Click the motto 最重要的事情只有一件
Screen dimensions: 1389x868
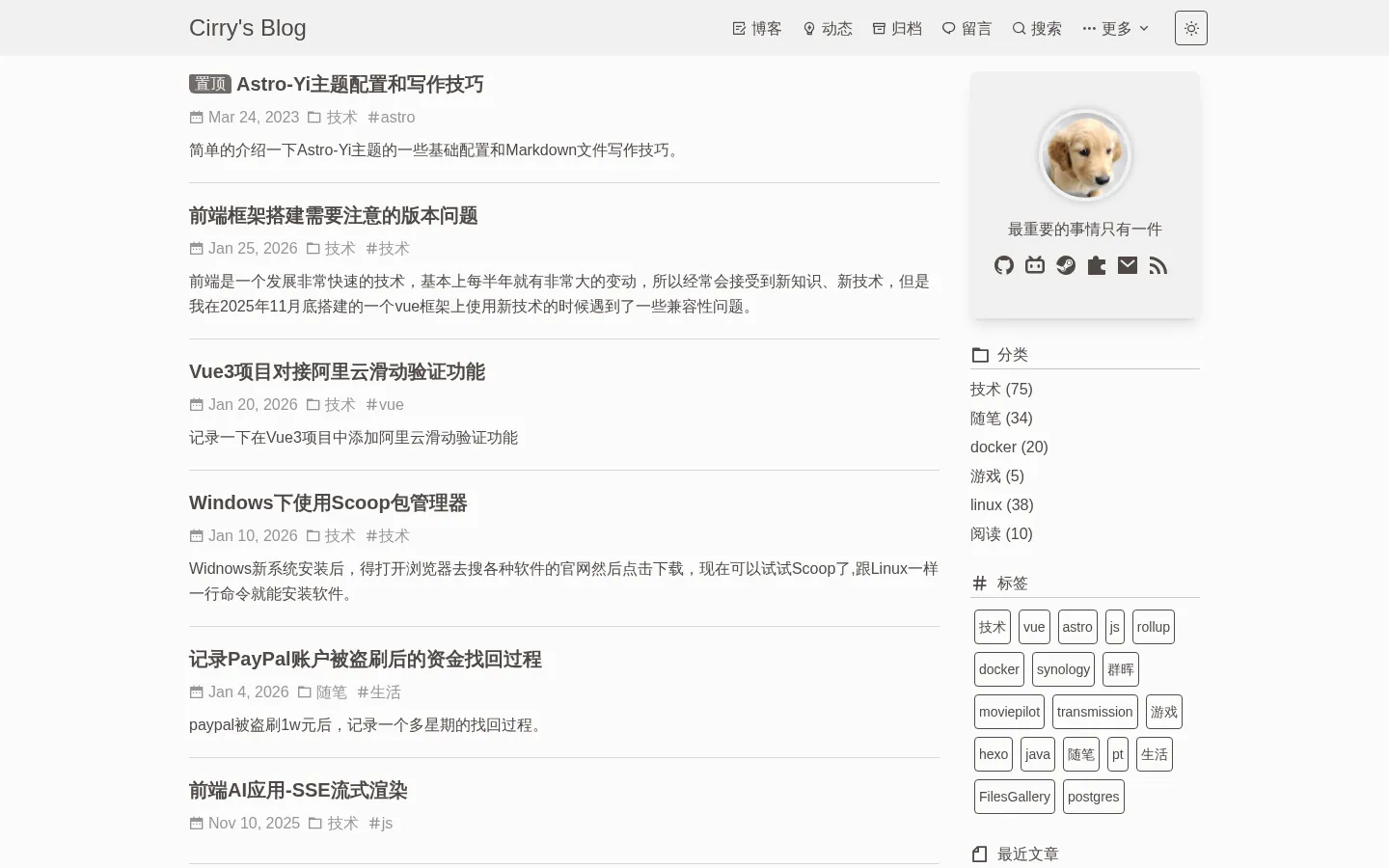1085,229
